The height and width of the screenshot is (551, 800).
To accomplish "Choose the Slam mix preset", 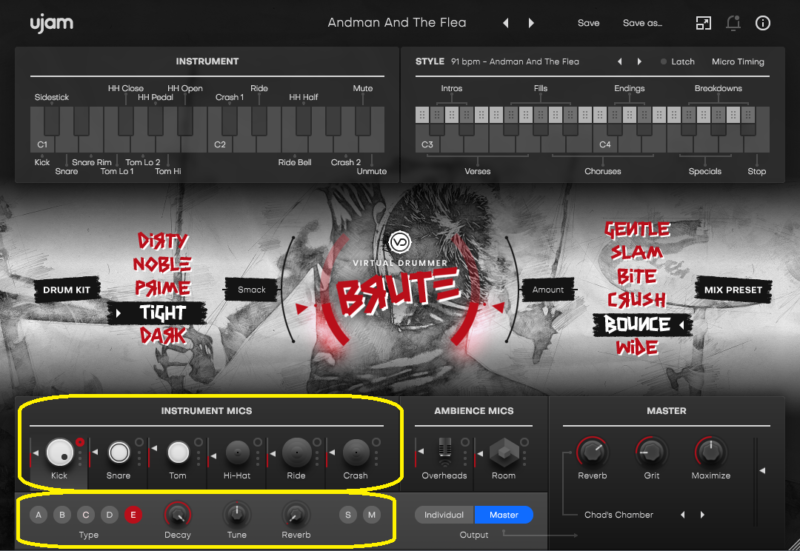I will (637, 253).
